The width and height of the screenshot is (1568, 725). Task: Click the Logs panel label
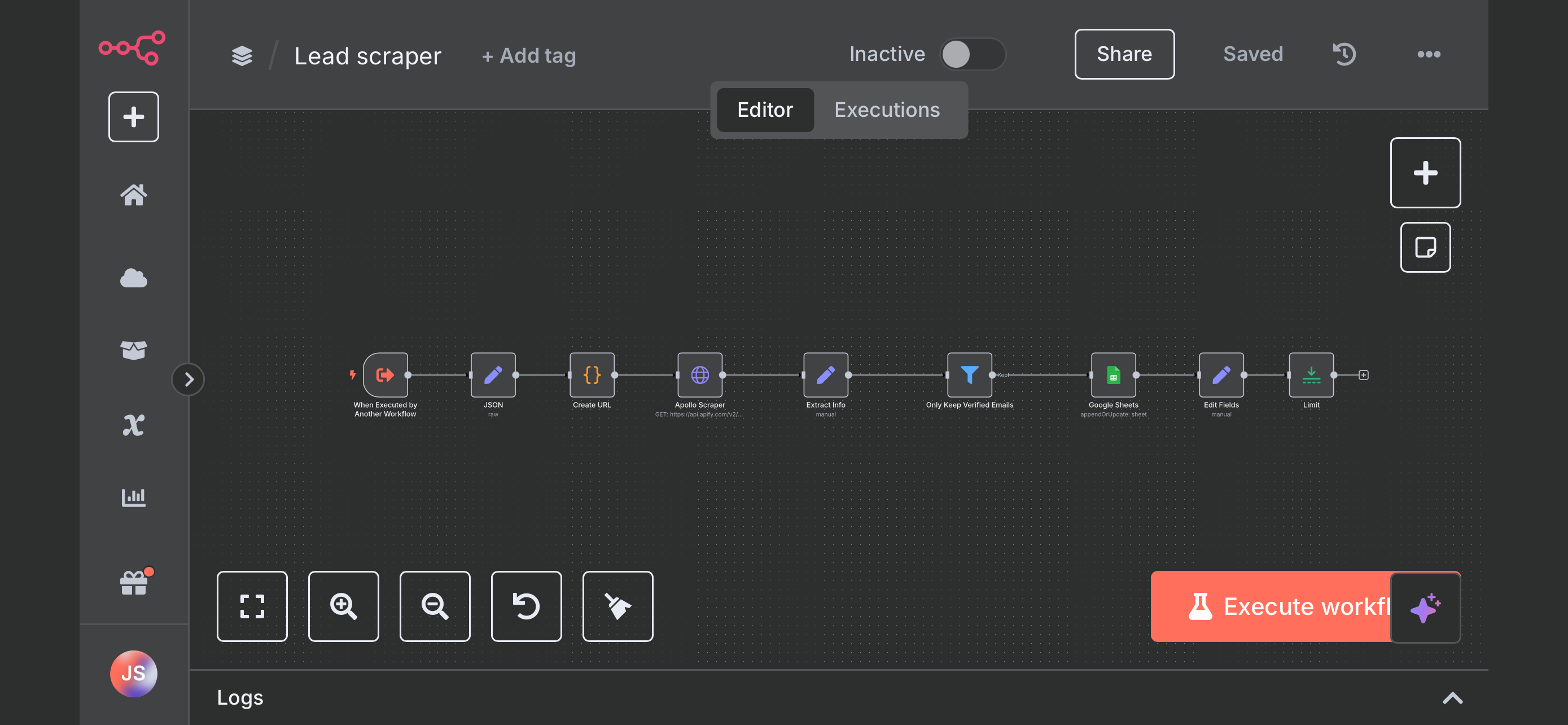[240, 697]
